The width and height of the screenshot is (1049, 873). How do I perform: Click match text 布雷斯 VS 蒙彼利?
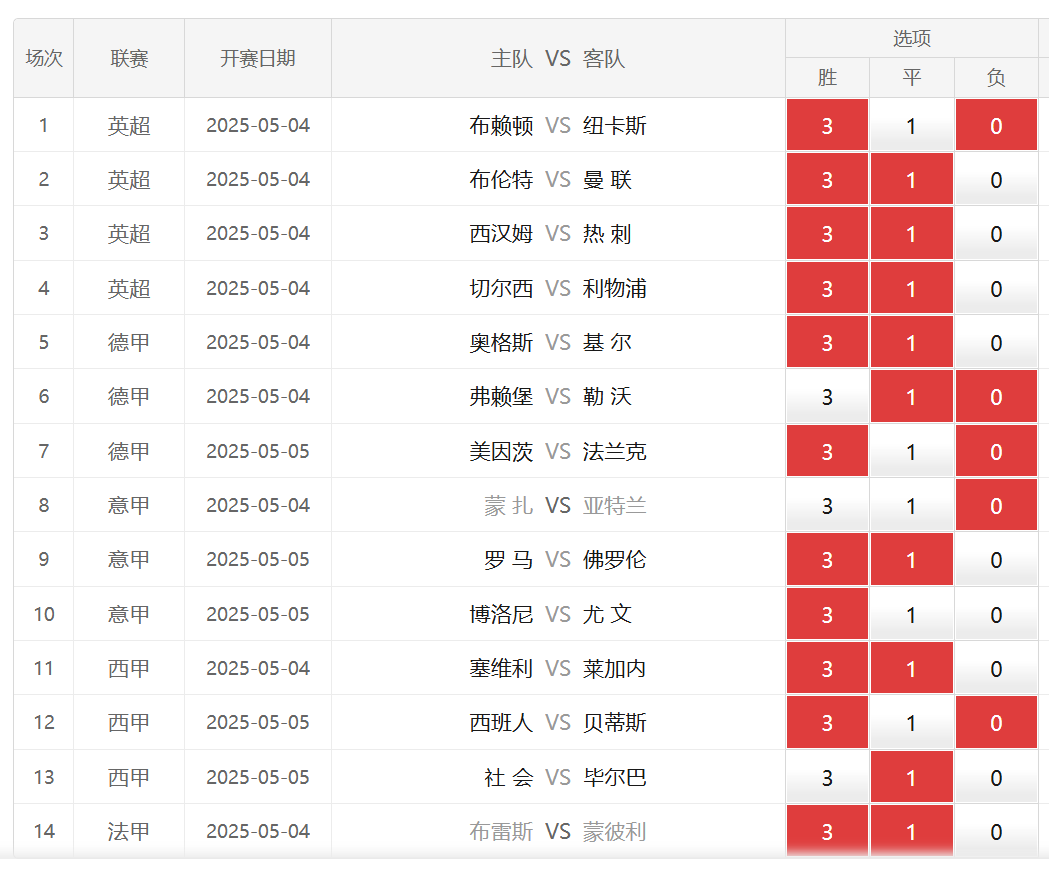pyautogui.click(x=558, y=832)
